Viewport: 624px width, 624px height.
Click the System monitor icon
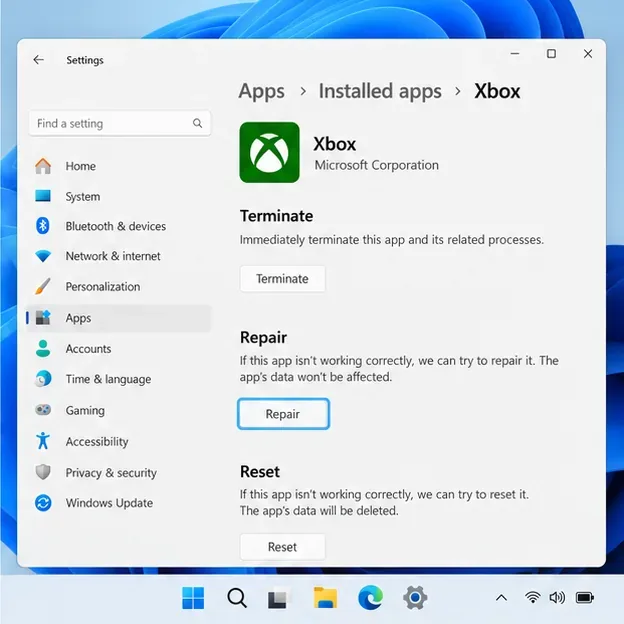[x=43, y=196]
